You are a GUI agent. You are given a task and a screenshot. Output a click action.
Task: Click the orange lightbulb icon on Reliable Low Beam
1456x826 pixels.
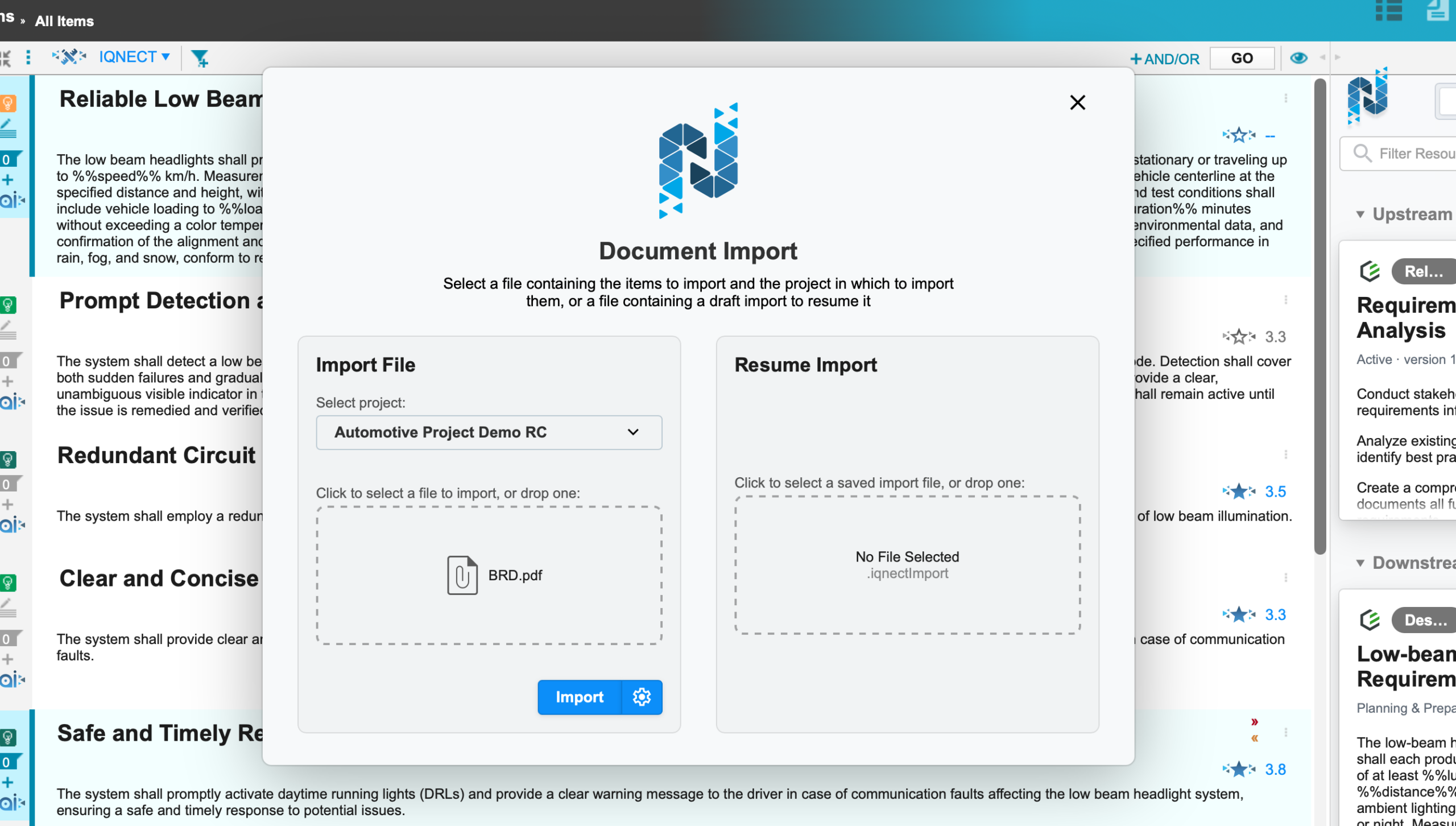coord(8,104)
